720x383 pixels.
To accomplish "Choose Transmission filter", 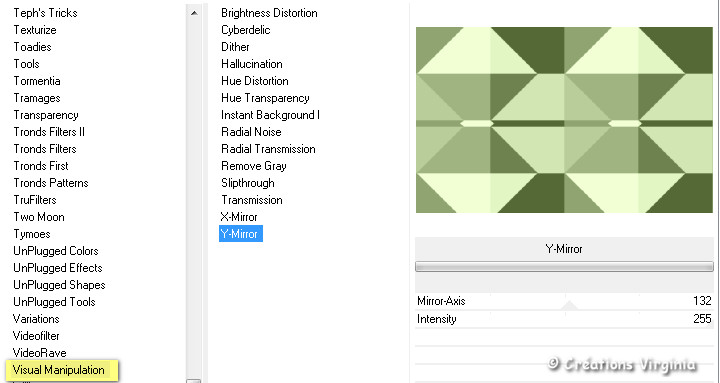I will coord(252,200).
